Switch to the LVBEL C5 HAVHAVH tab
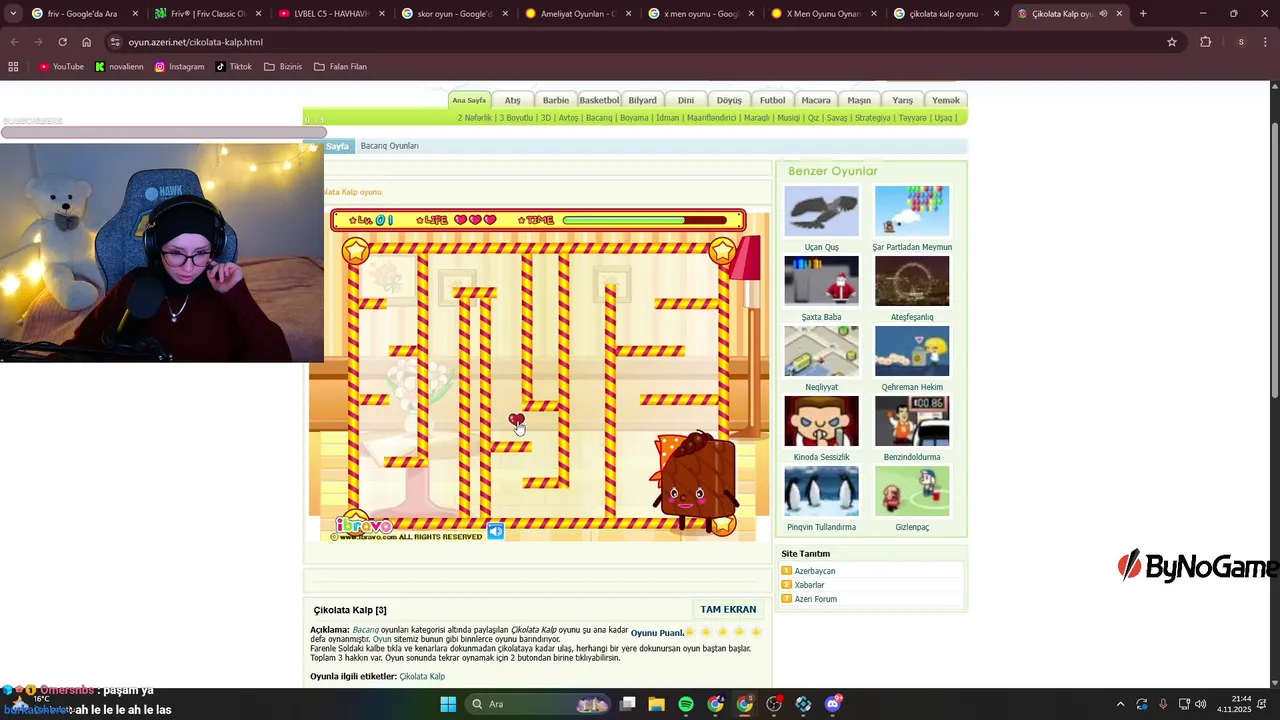The image size is (1280, 720). pos(332,14)
